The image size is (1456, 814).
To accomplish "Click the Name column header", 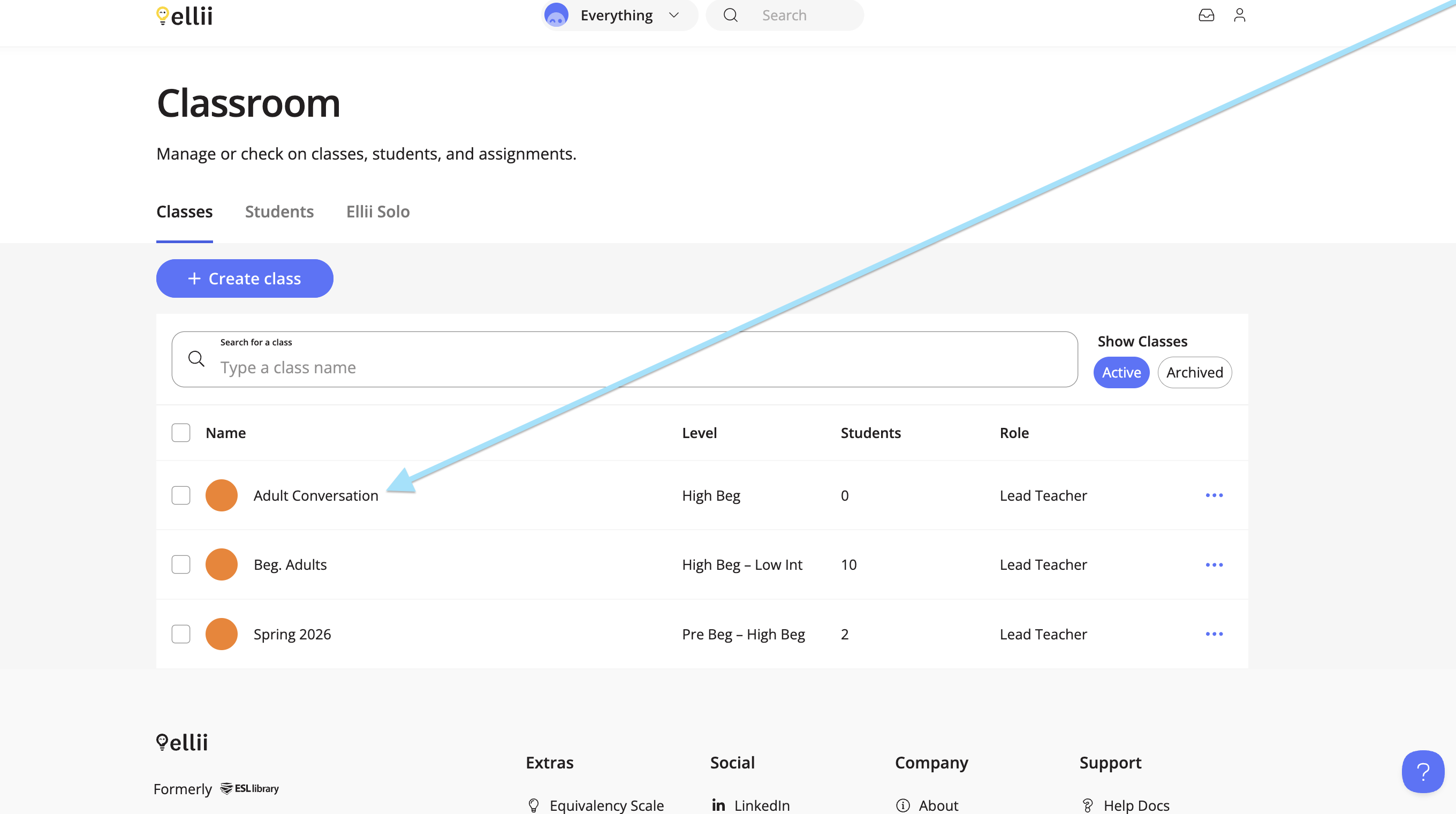I will 225,433.
